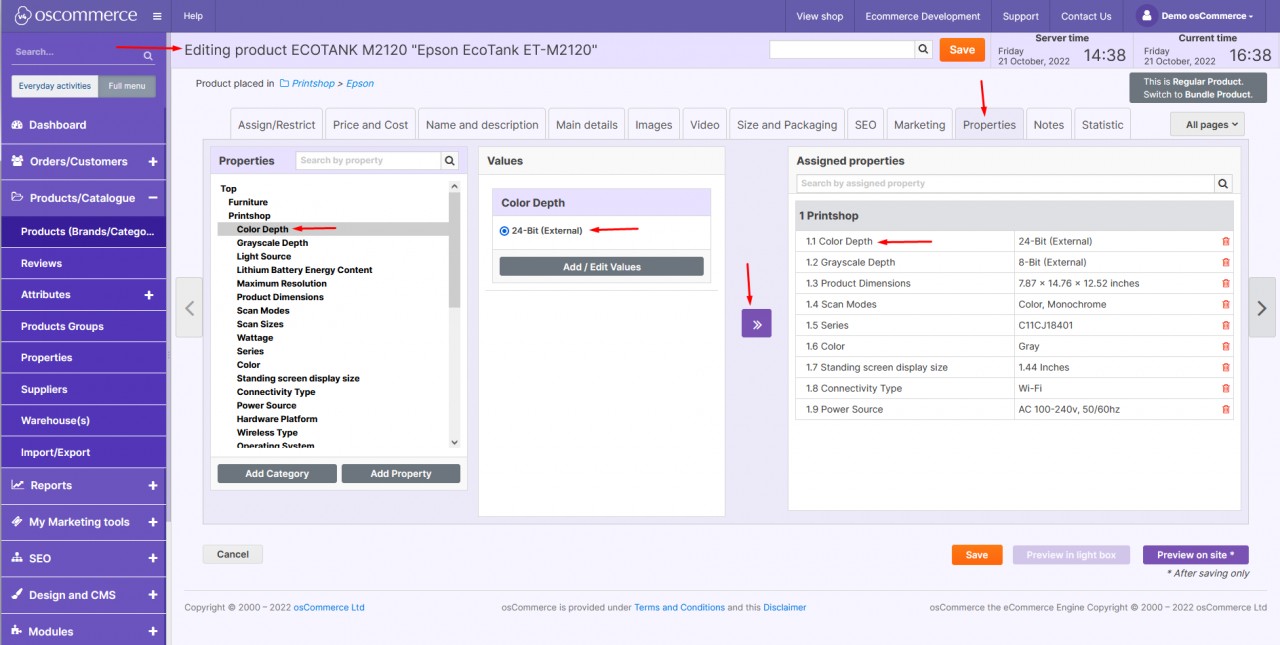
Task: Open the Assign/Restrict tab
Action: pos(276,125)
